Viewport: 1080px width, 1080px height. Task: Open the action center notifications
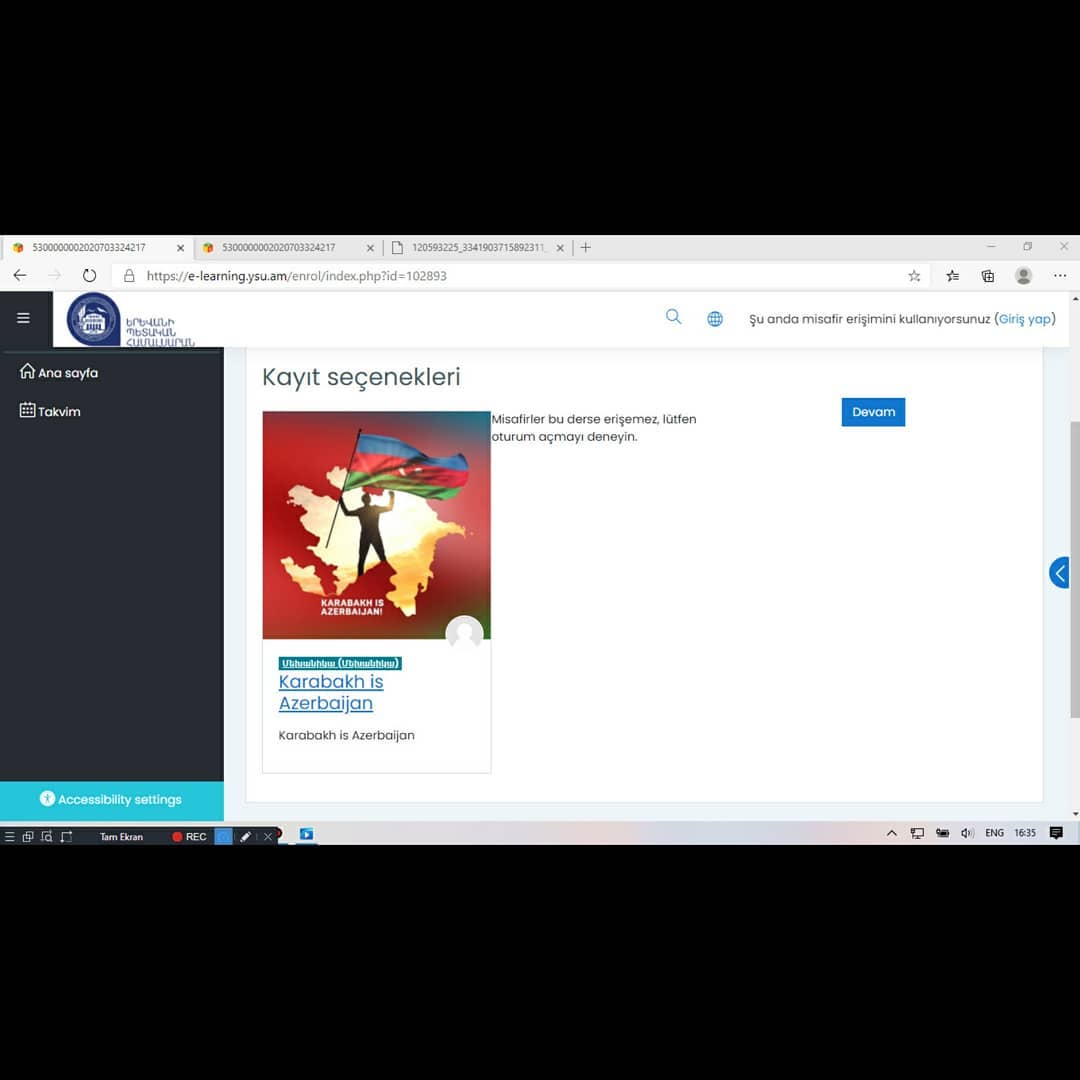[1056, 833]
